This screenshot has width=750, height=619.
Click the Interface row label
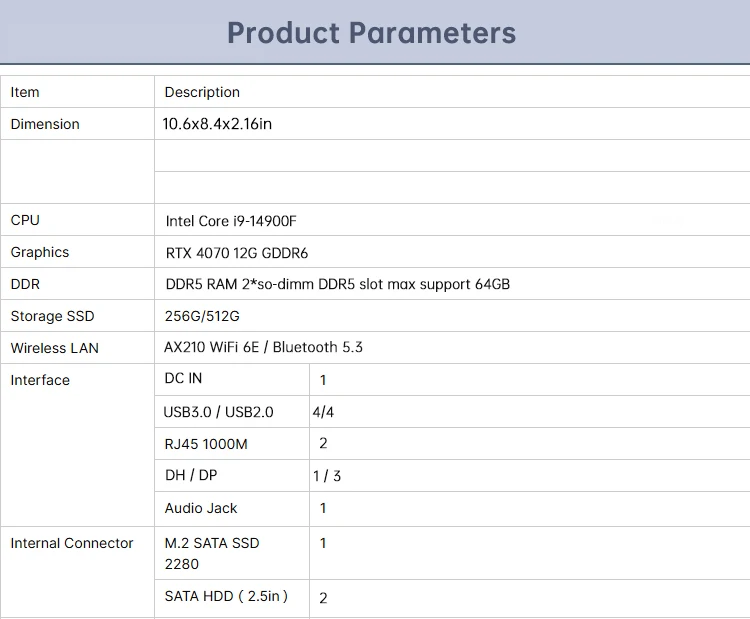tap(40, 380)
